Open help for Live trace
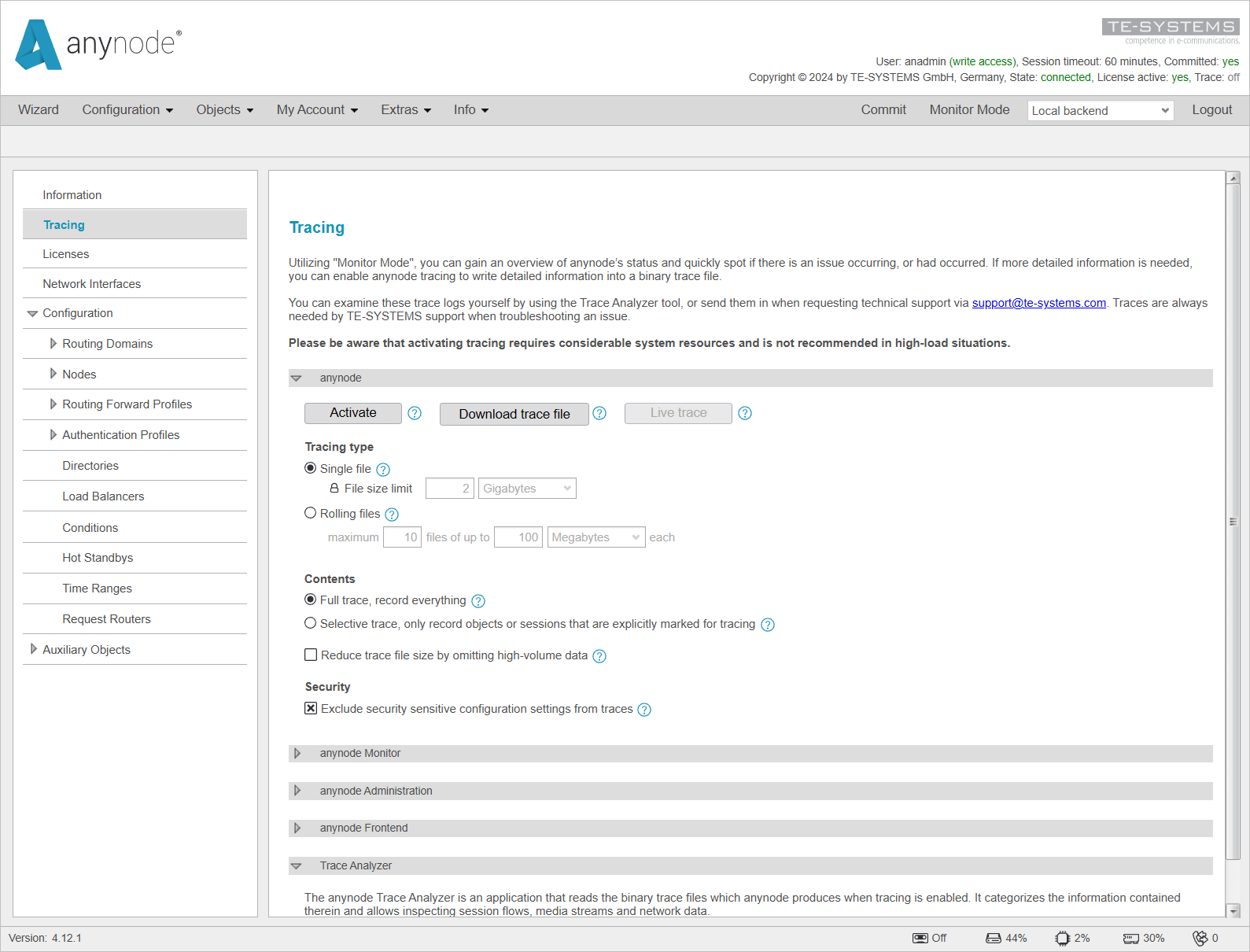The height and width of the screenshot is (952, 1250). (745, 413)
